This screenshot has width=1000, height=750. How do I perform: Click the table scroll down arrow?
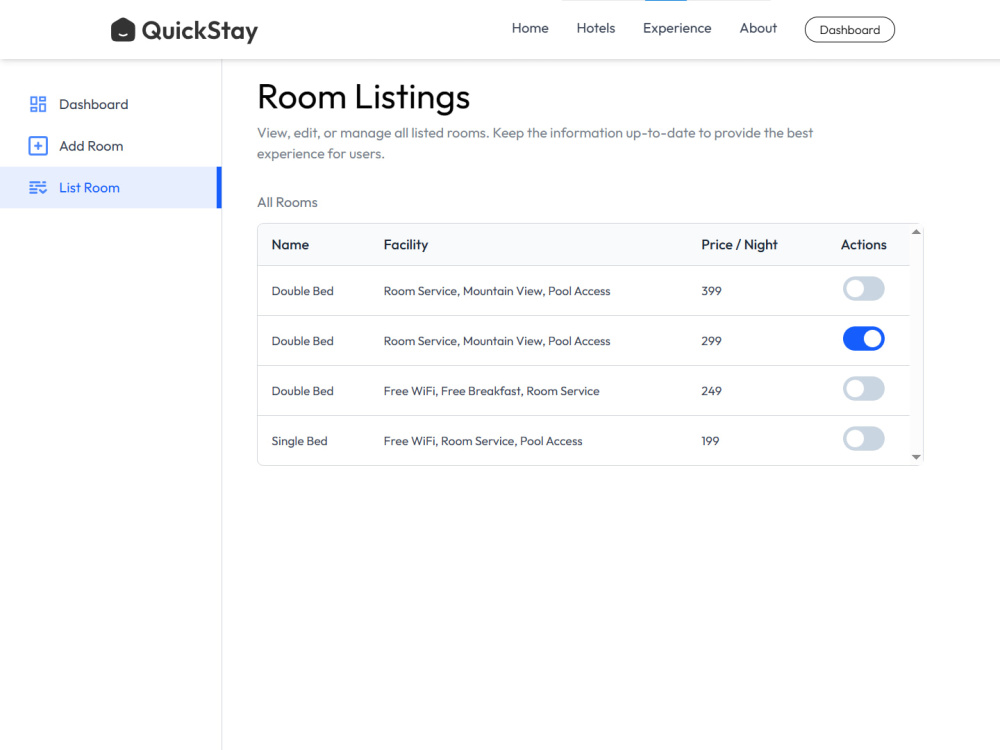tap(916, 457)
